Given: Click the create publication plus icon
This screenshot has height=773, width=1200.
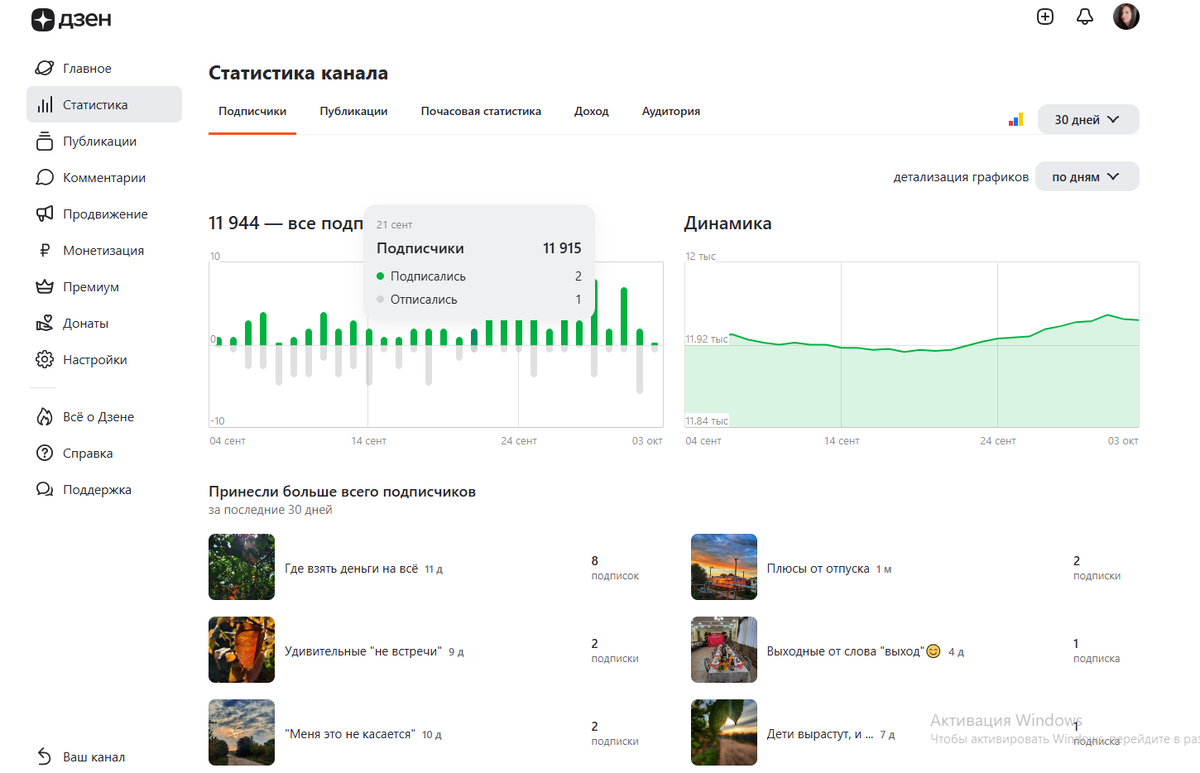Looking at the screenshot, I should click(1045, 16).
